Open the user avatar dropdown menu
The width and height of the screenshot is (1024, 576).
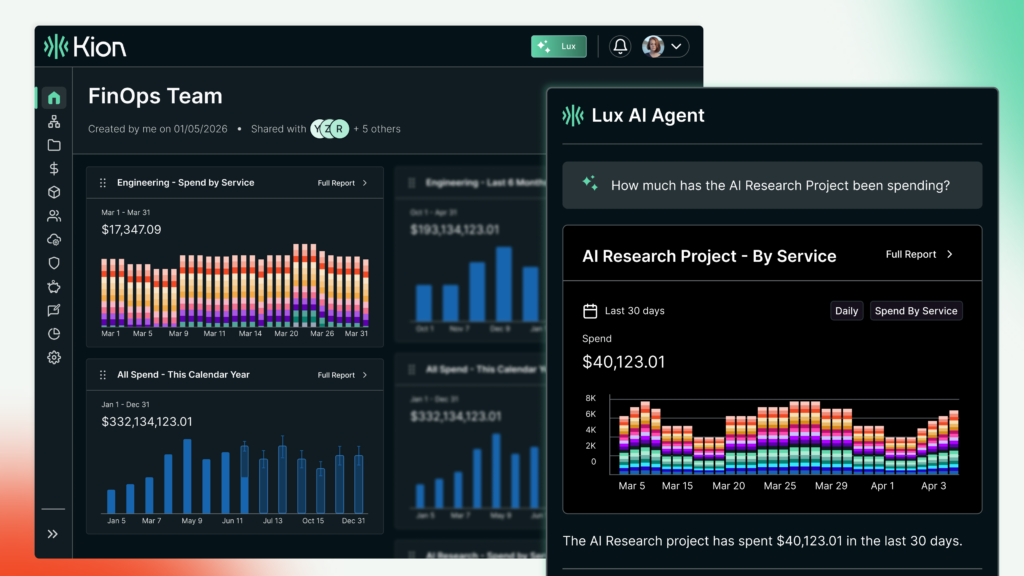tap(665, 46)
